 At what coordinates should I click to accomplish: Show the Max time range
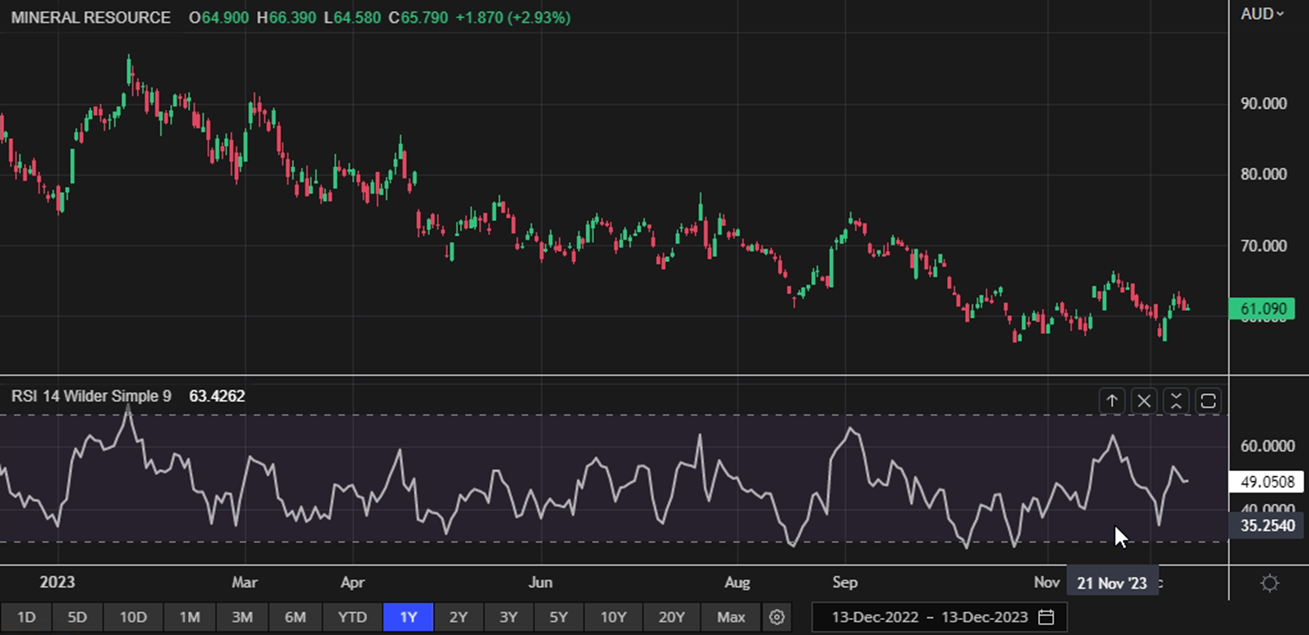(731, 617)
